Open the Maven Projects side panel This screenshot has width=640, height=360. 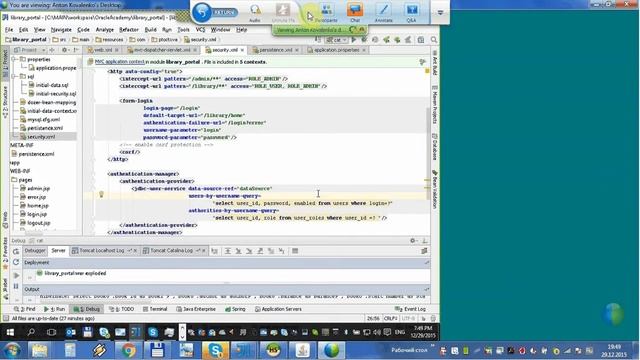435,105
